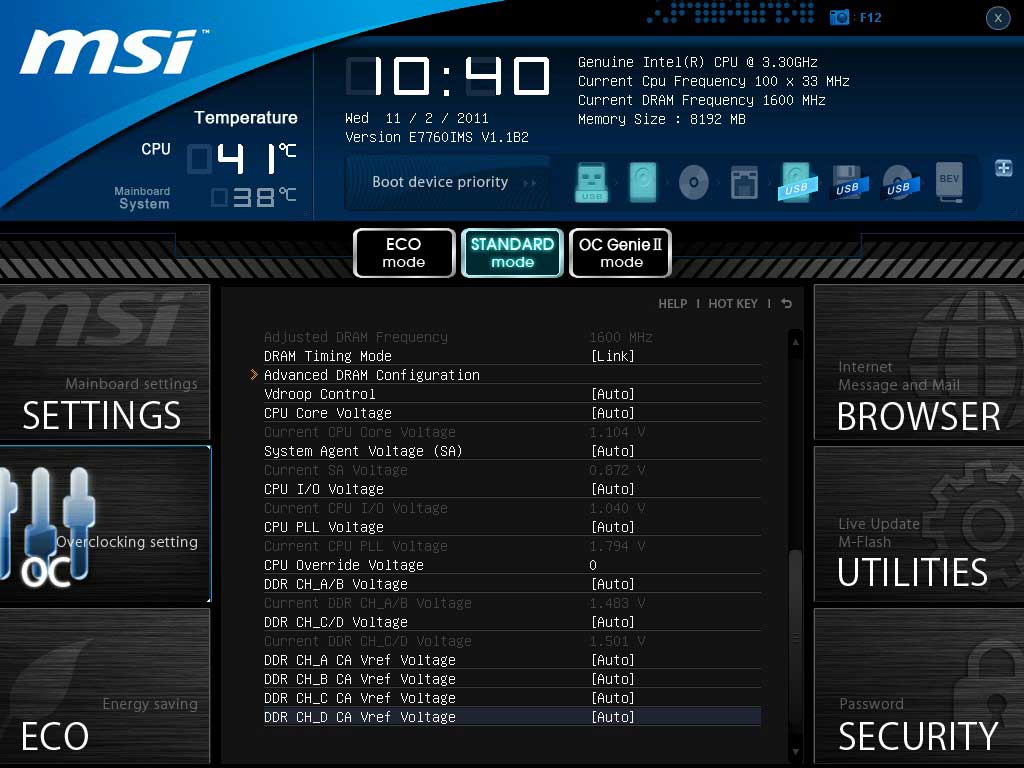
Task: Enable OC Genie II mode
Action: (620, 253)
